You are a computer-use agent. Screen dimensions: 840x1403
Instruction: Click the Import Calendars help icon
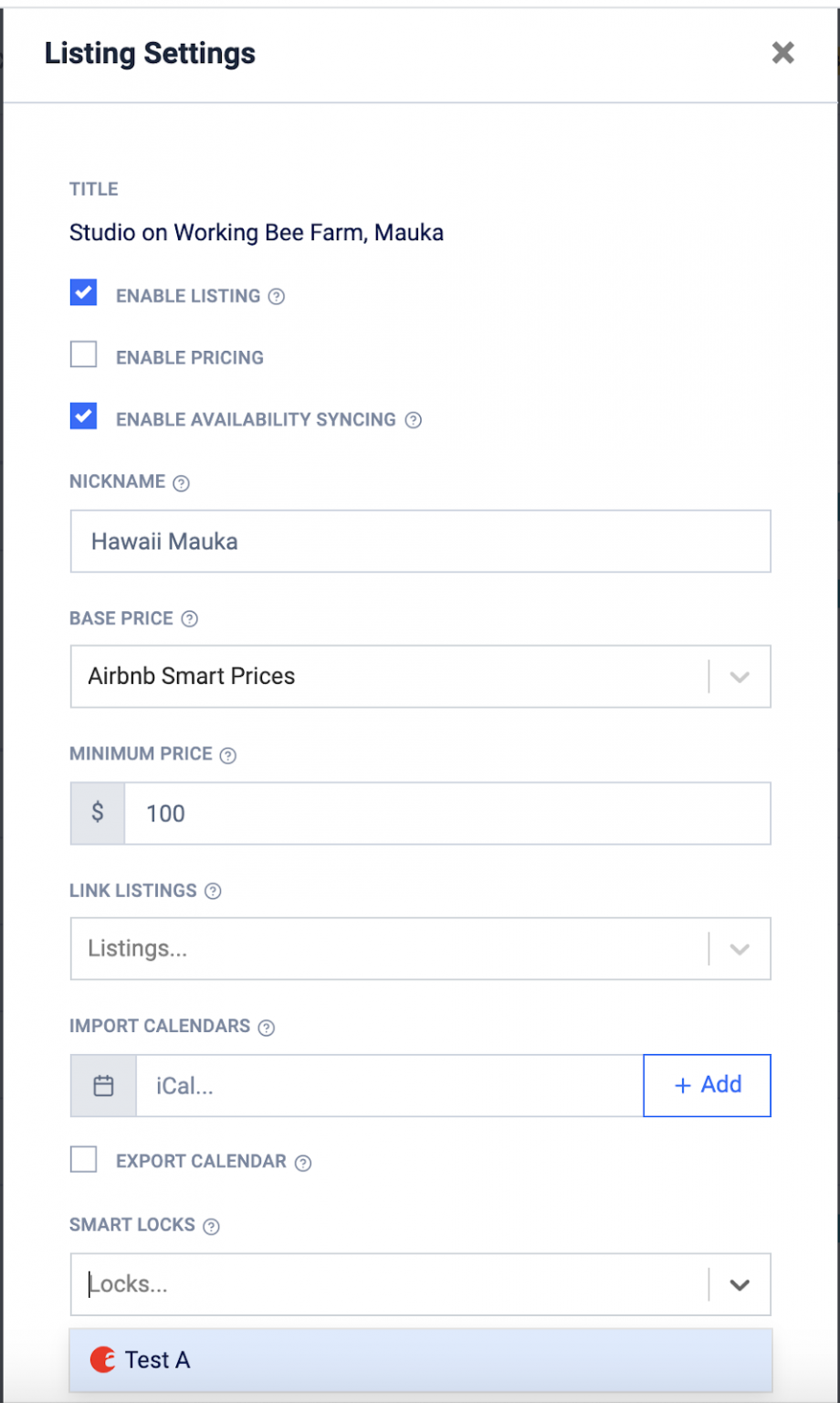266,1027
